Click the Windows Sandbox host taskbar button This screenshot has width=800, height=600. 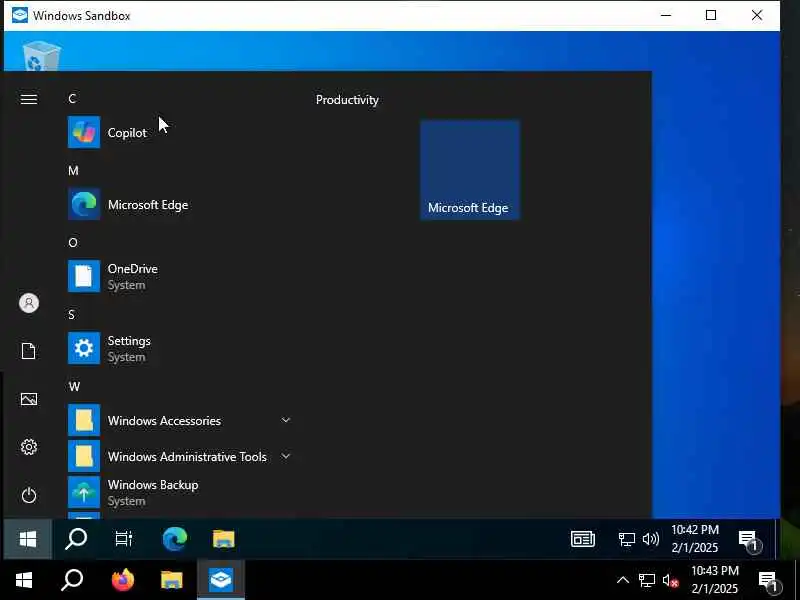pos(220,580)
